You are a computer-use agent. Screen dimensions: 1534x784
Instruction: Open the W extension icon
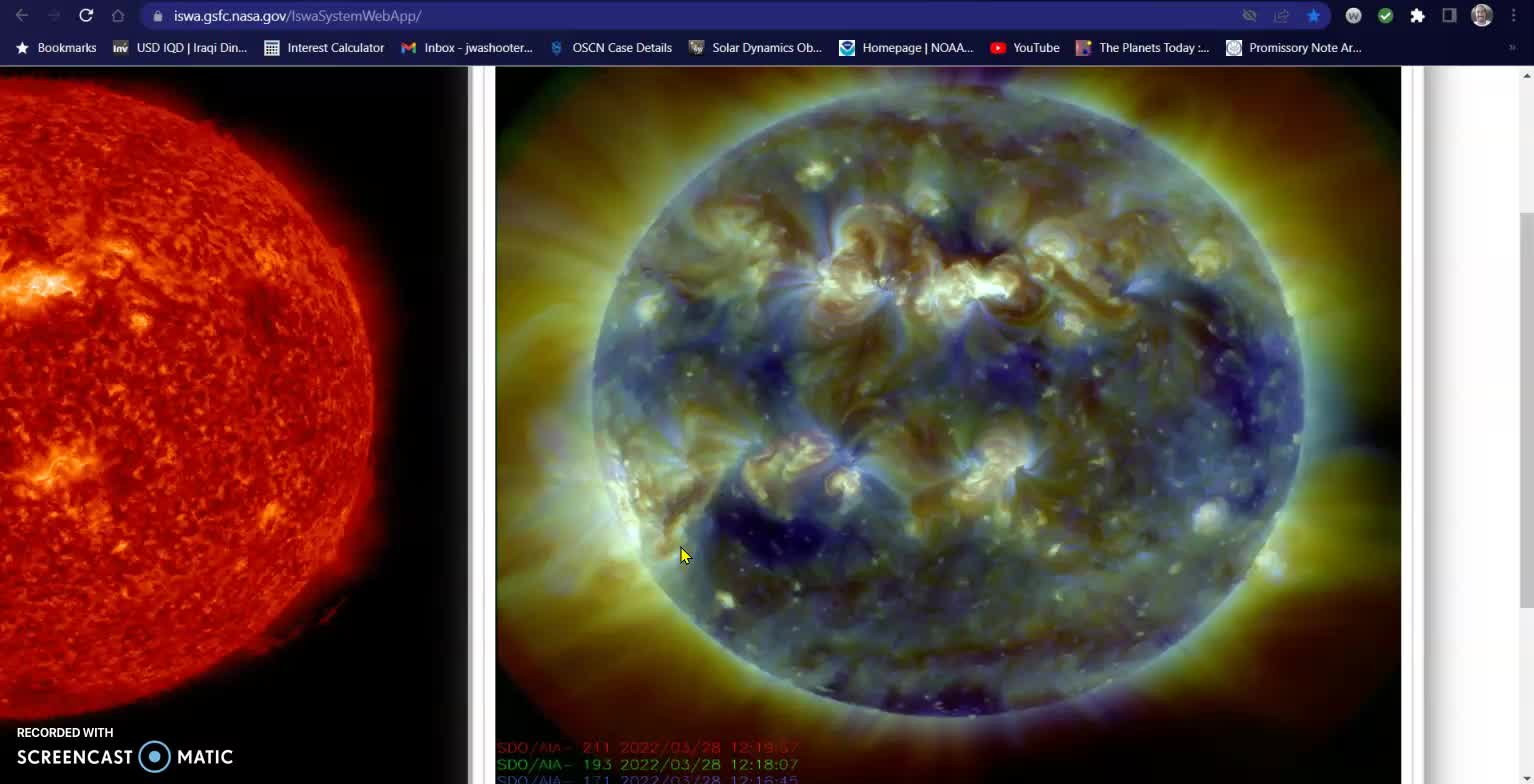click(x=1353, y=16)
